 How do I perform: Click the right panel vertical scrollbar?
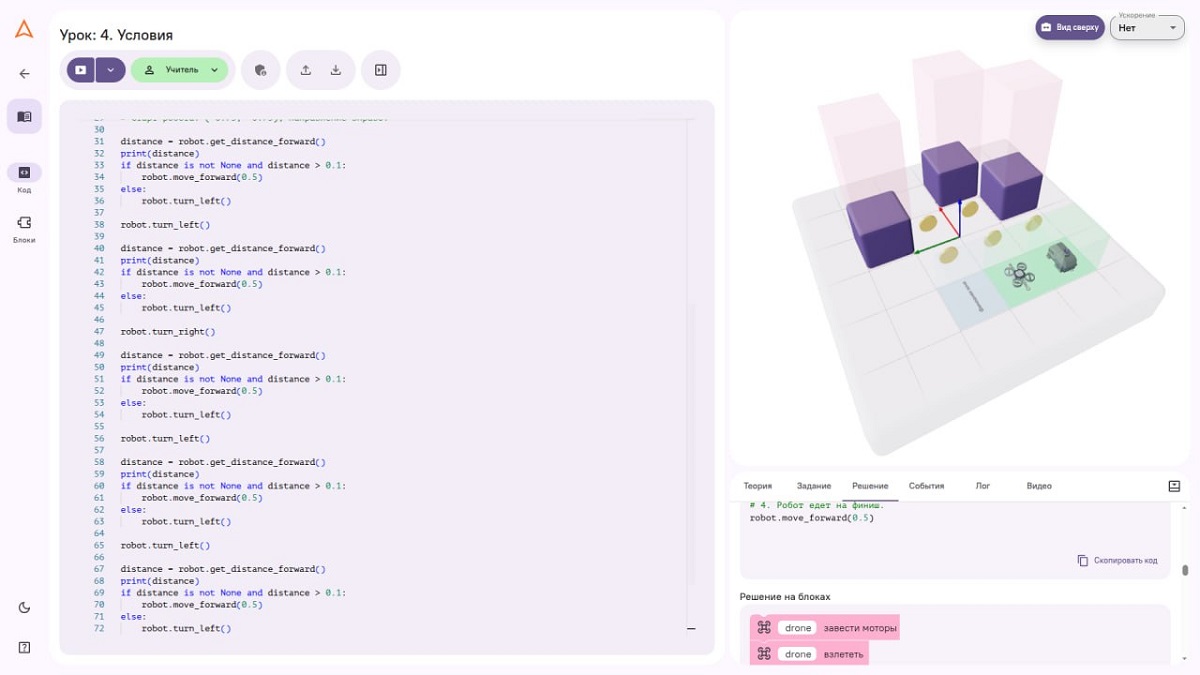[1185, 570]
